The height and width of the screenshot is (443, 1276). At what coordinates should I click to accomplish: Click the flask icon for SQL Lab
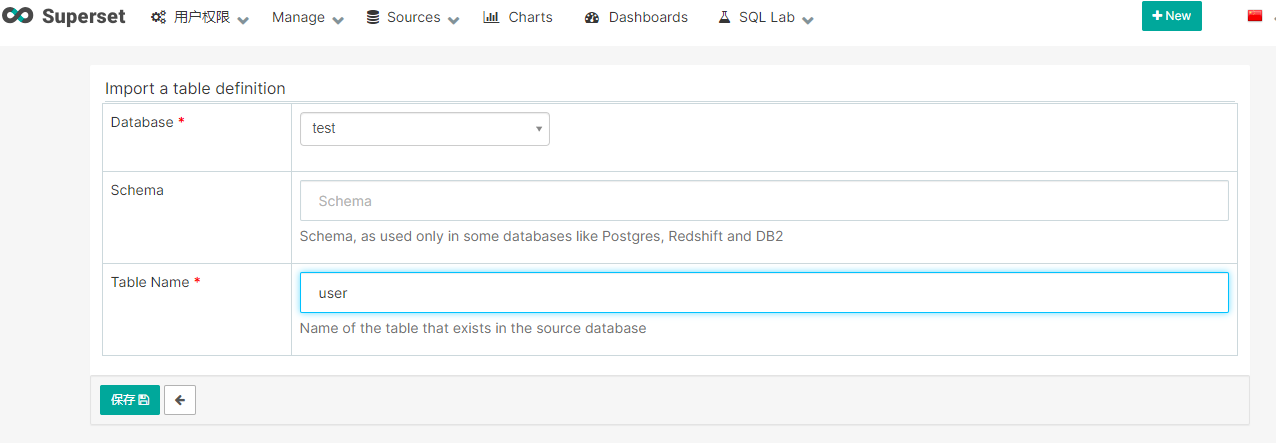click(x=724, y=17)
